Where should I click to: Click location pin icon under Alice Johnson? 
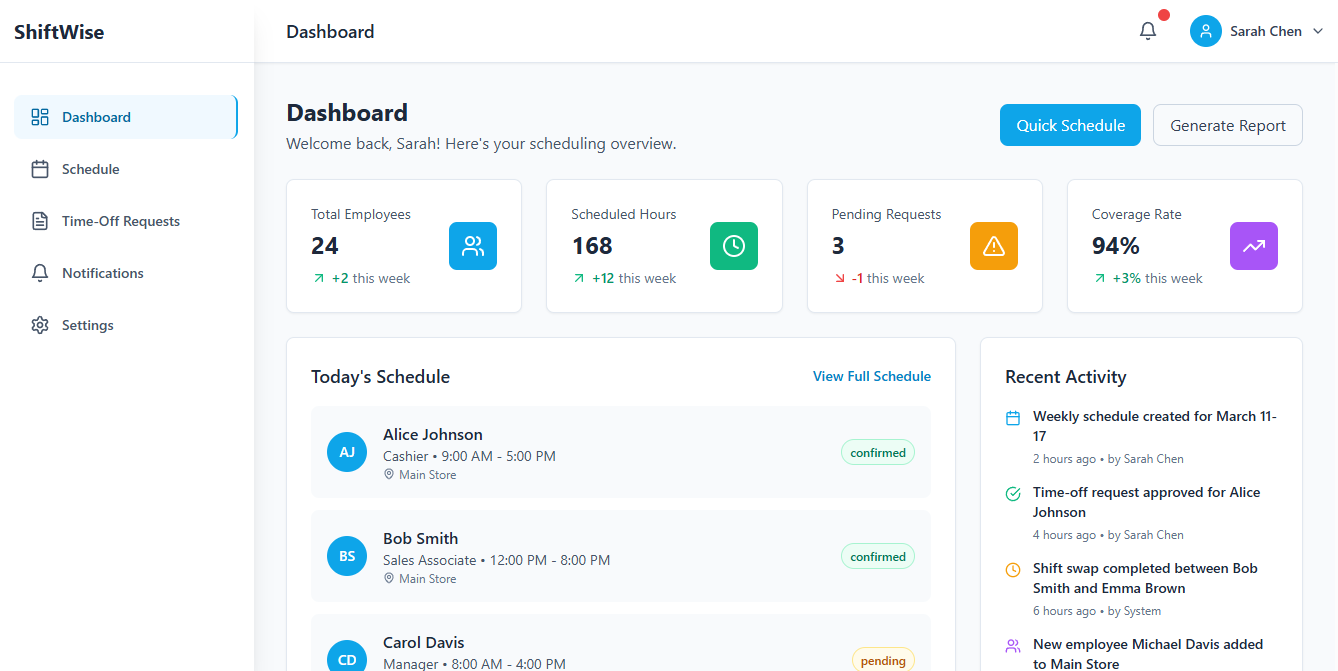[x=389, y=475]
